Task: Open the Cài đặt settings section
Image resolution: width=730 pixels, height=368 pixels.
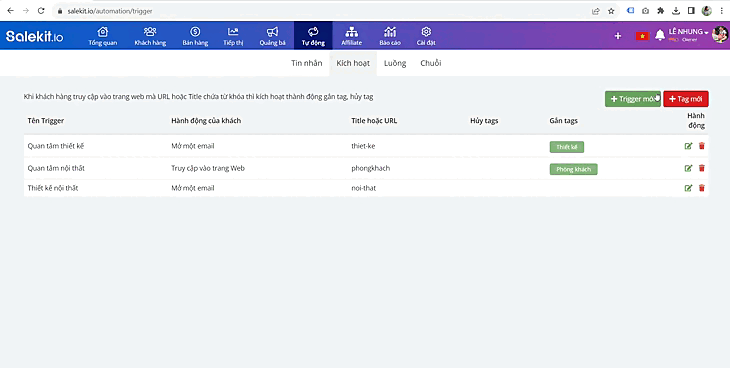Action: point(426,36)
